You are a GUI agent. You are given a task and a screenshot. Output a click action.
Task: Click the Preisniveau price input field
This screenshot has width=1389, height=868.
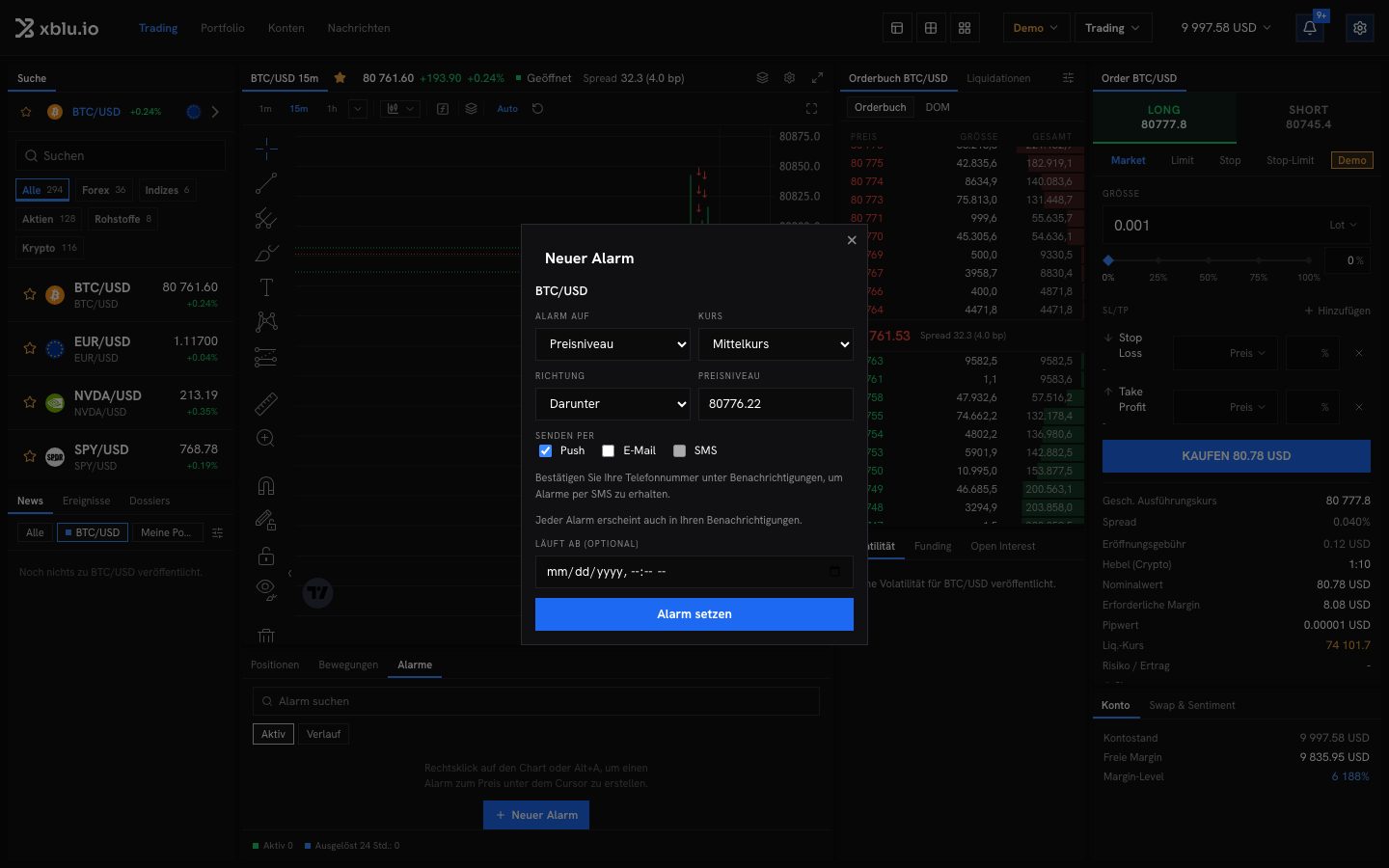click(x=776, y=404)
